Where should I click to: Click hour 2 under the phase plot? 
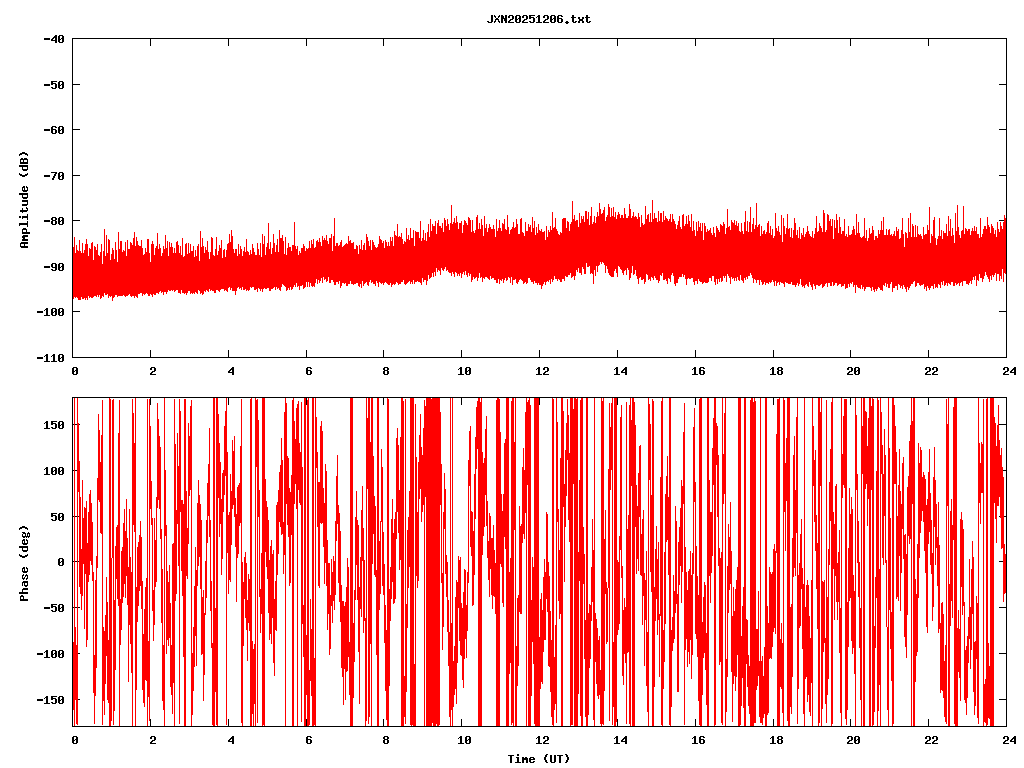point(152,740)
